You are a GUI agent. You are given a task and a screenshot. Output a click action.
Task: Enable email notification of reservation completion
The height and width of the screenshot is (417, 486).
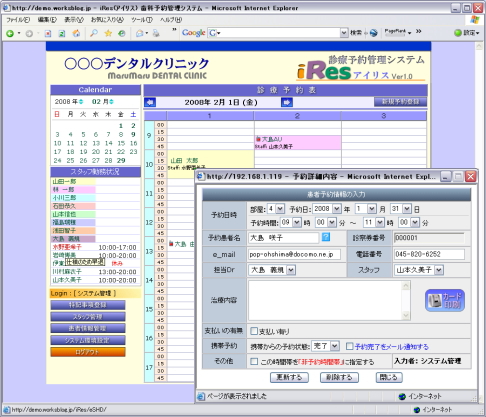349,346
